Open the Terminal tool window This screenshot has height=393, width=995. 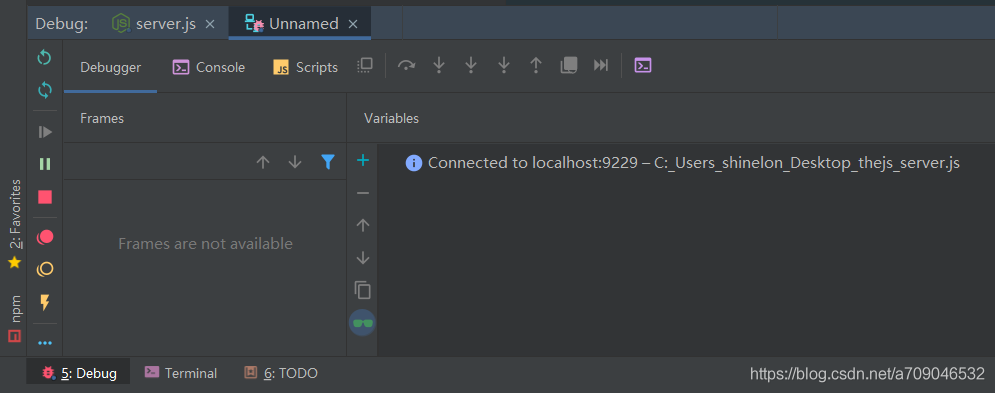pyautogui.click(x=181, y=373)
